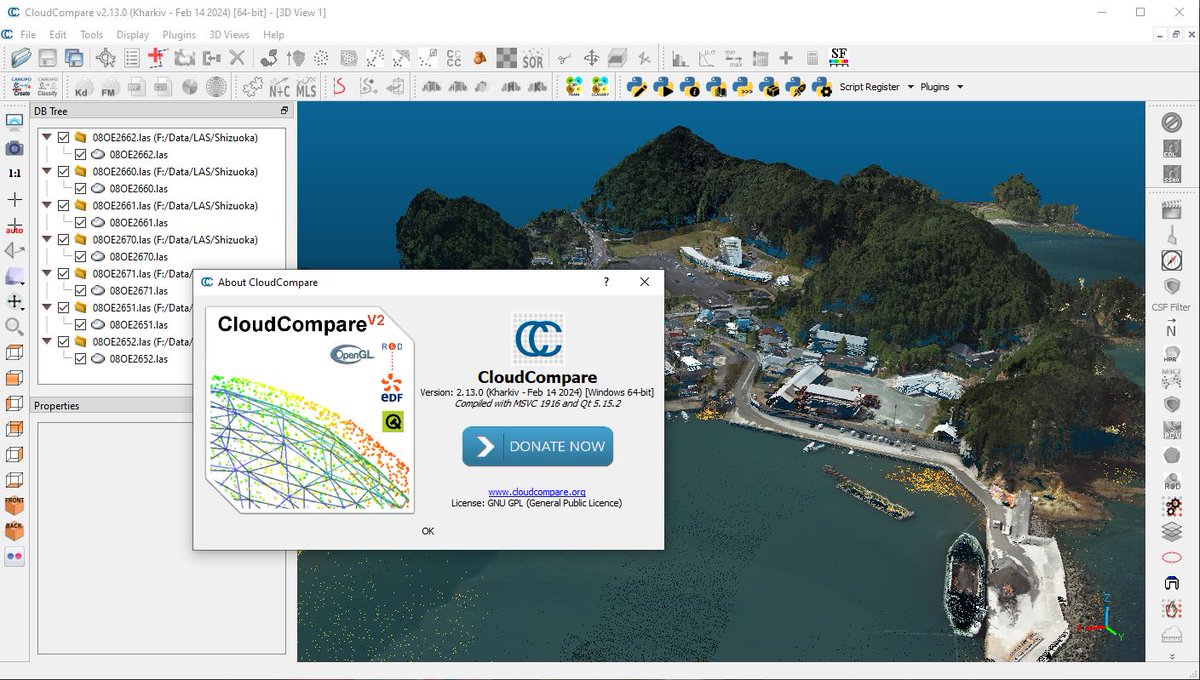1200x680 pixels.
Task: Collapse the 08OE2662.las folder tree node
Action: click(47, 137)
